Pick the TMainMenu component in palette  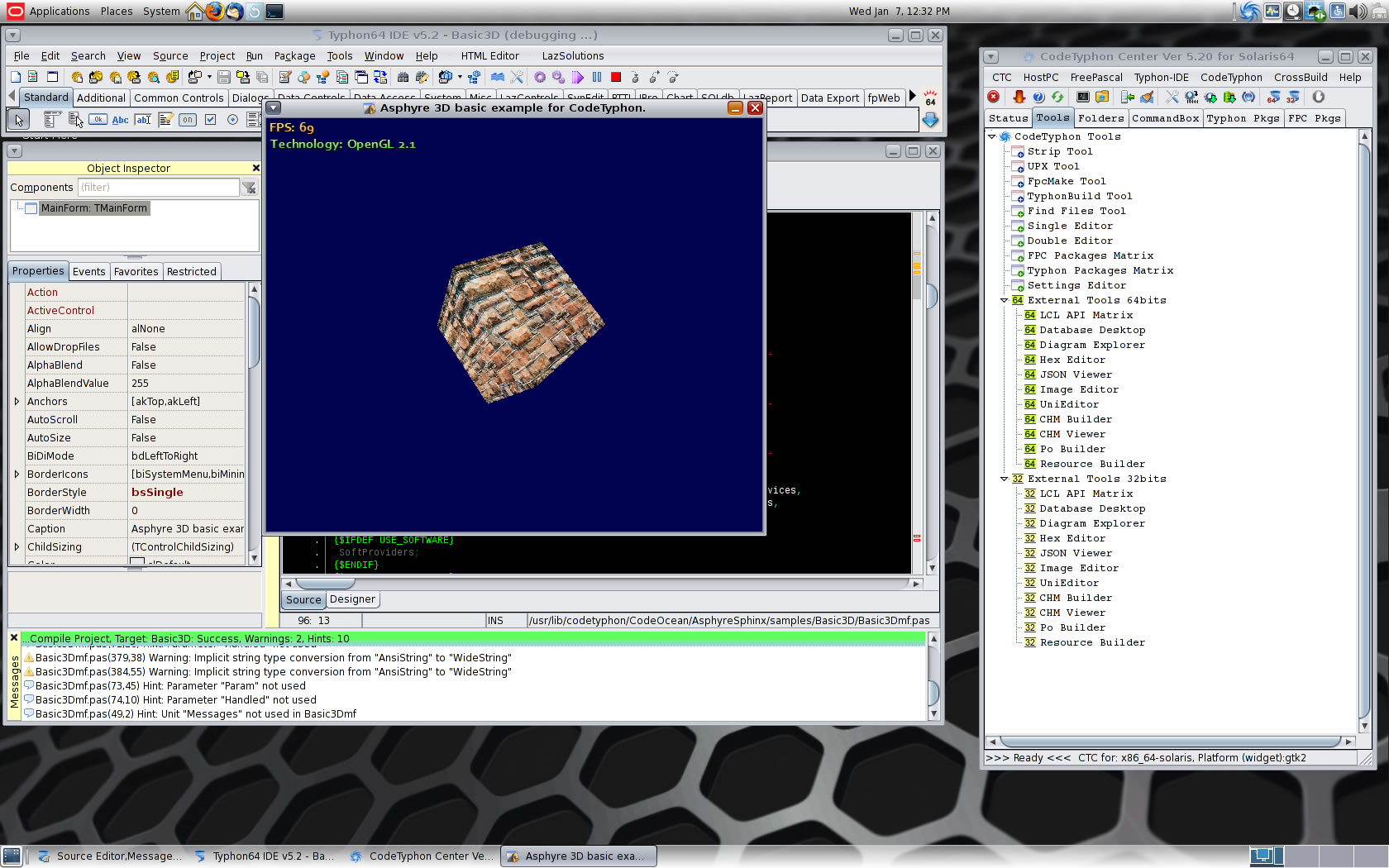tap(52, 120)
